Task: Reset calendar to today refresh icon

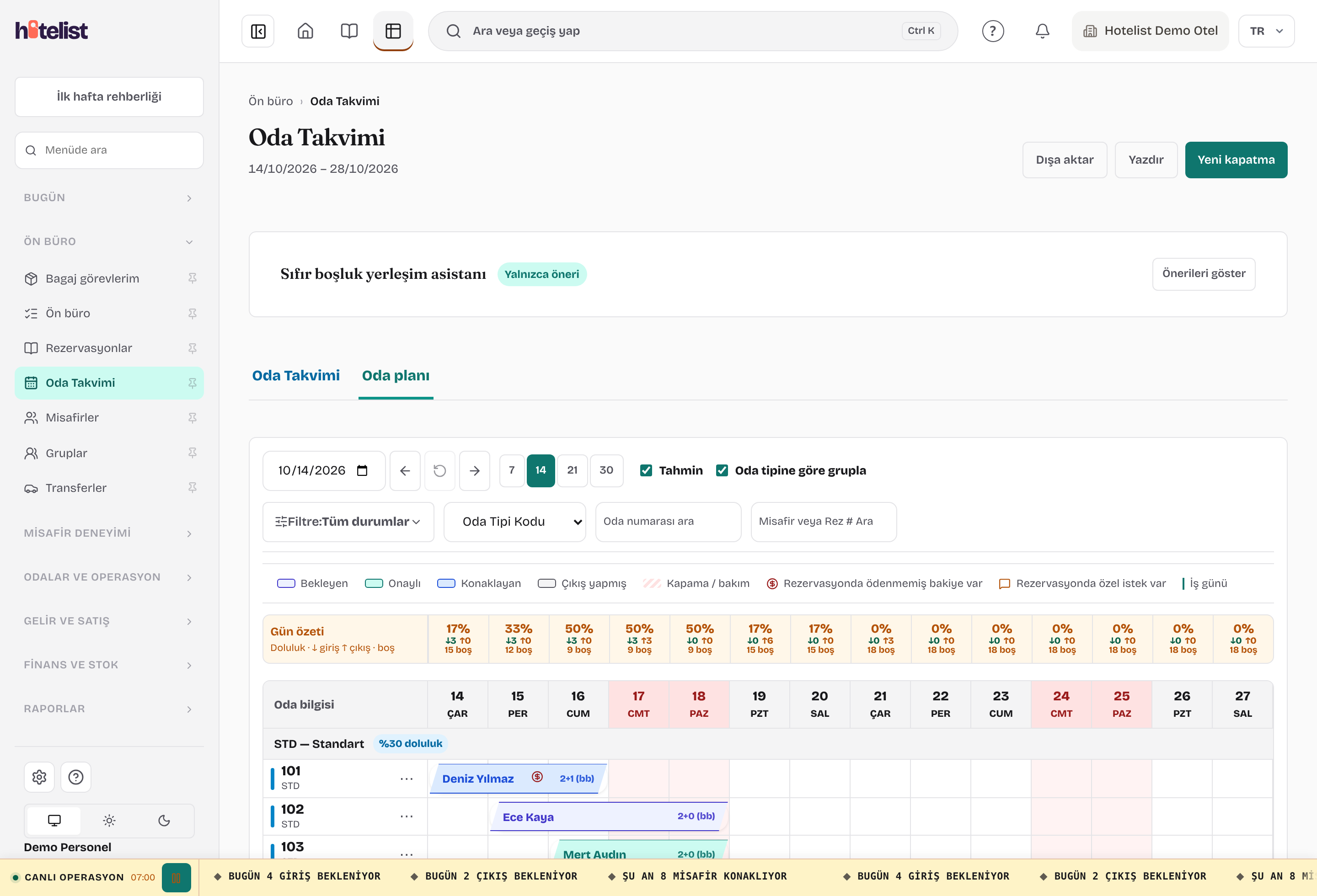Action: click(x=440, y=470)
